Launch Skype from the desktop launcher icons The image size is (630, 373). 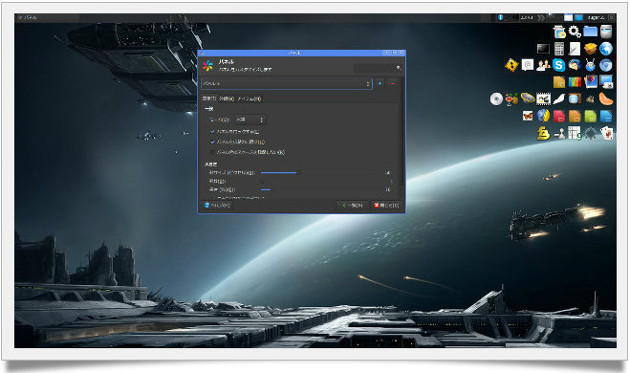tap(558, 65)
